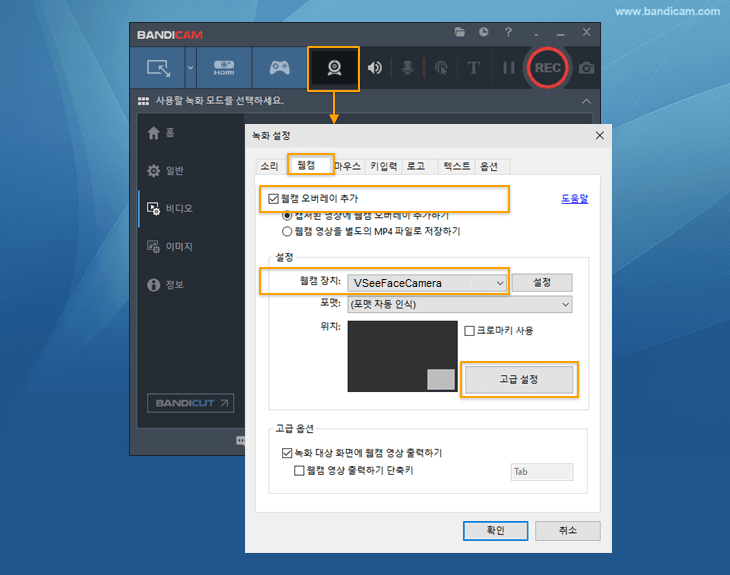Toggle 녹화 대상 화면에 웹캠 영상 출력하기 checkbox
The width and height of the screenshot is (730, 575).
[287, 453]
